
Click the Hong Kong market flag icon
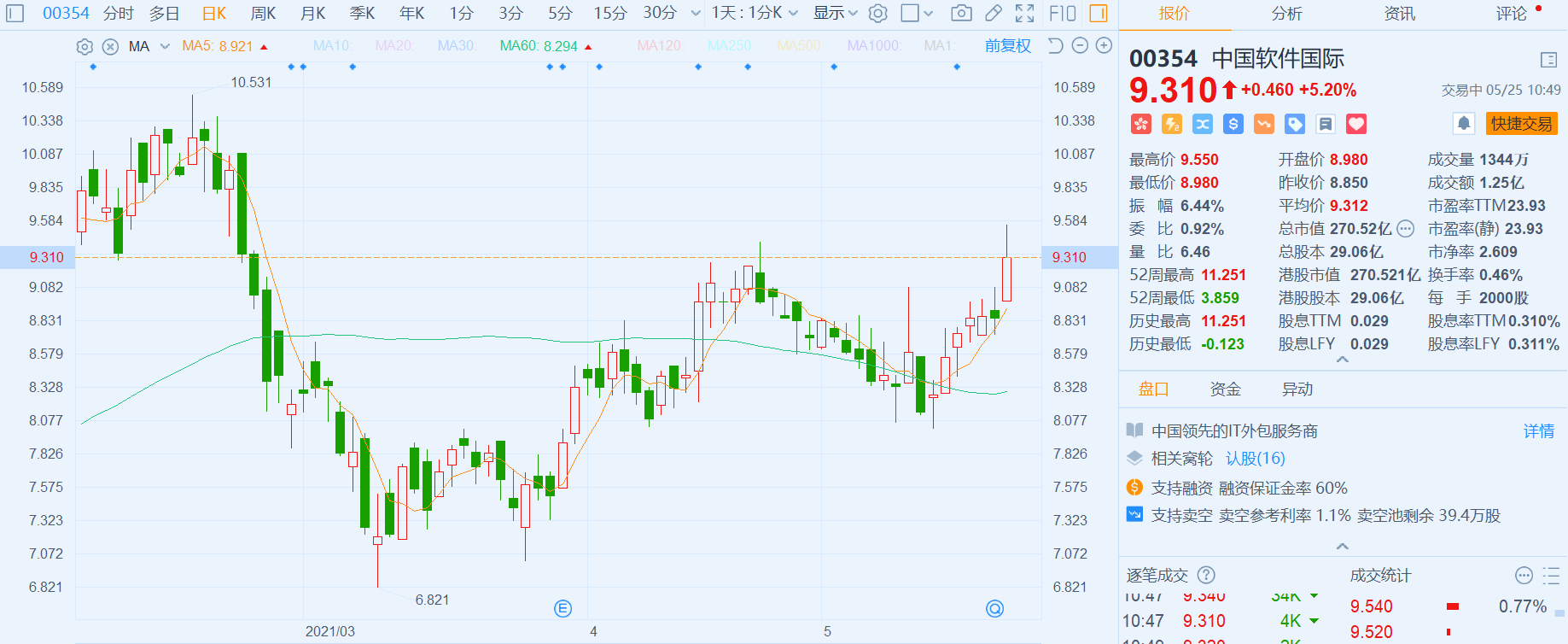(x=1141, y=124)
